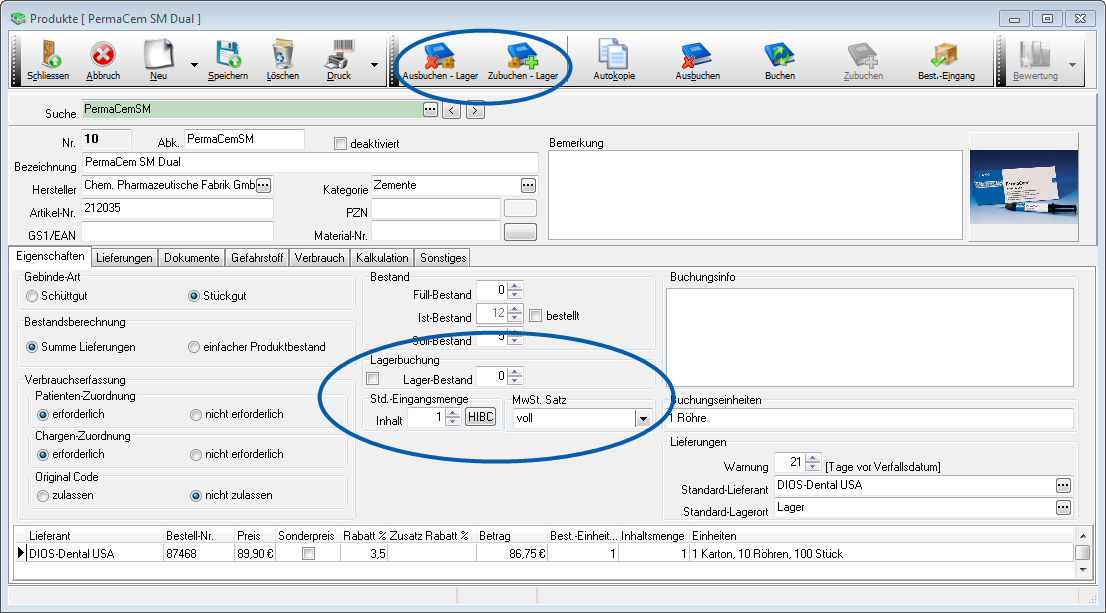Click the Buchen toolbar icon
This screenshot has height=613, width=1106.
(779, 55)
